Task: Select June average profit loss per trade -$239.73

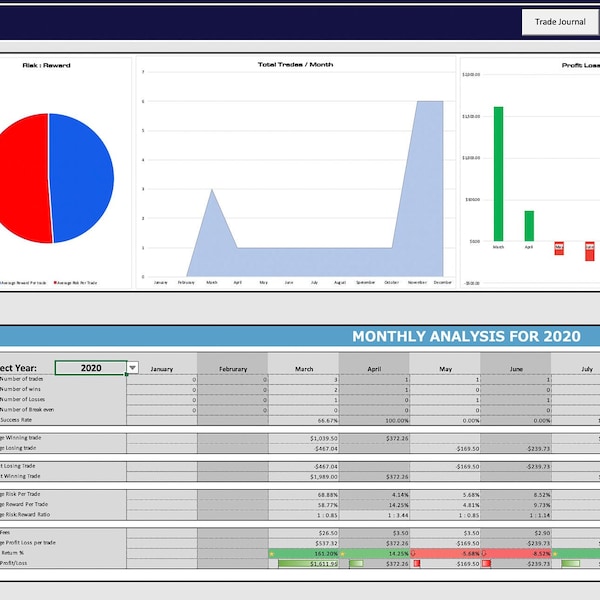Action: pyautogui.click(x=516, y=543)
